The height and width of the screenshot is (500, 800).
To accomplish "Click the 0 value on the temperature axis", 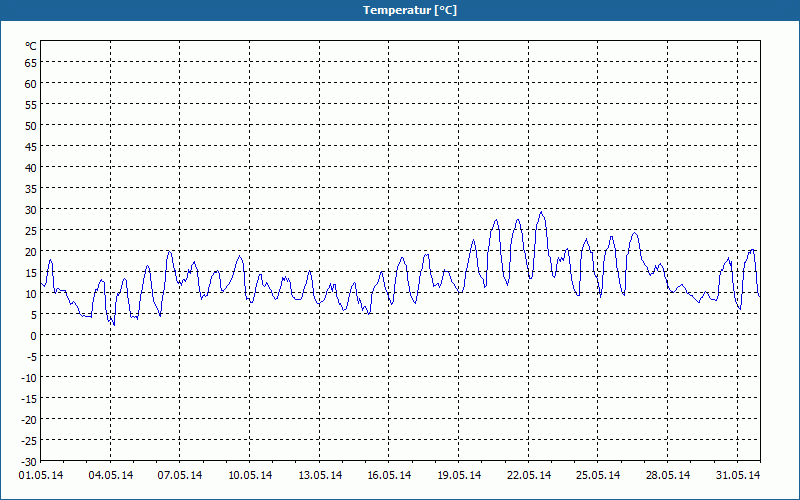I will point(34,336).
